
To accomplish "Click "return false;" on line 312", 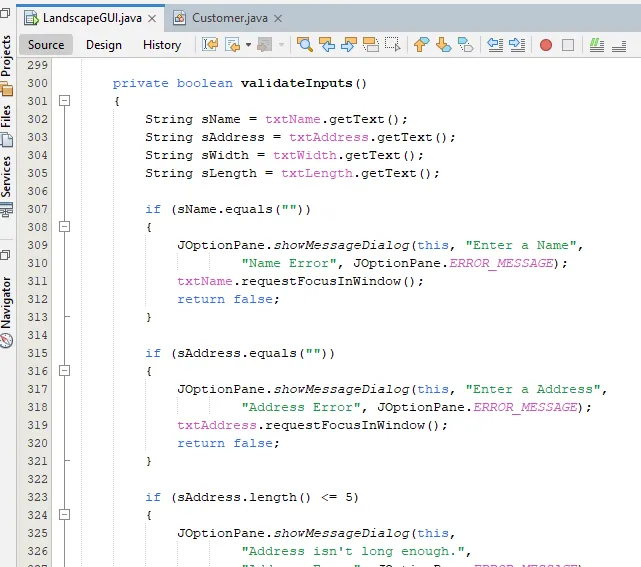I will pos(229,299).
